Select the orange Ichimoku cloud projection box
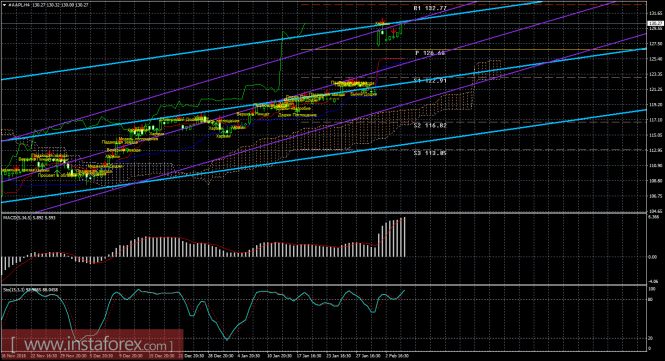The height and width of the screenshot is (361, 665). pos(488,69)
